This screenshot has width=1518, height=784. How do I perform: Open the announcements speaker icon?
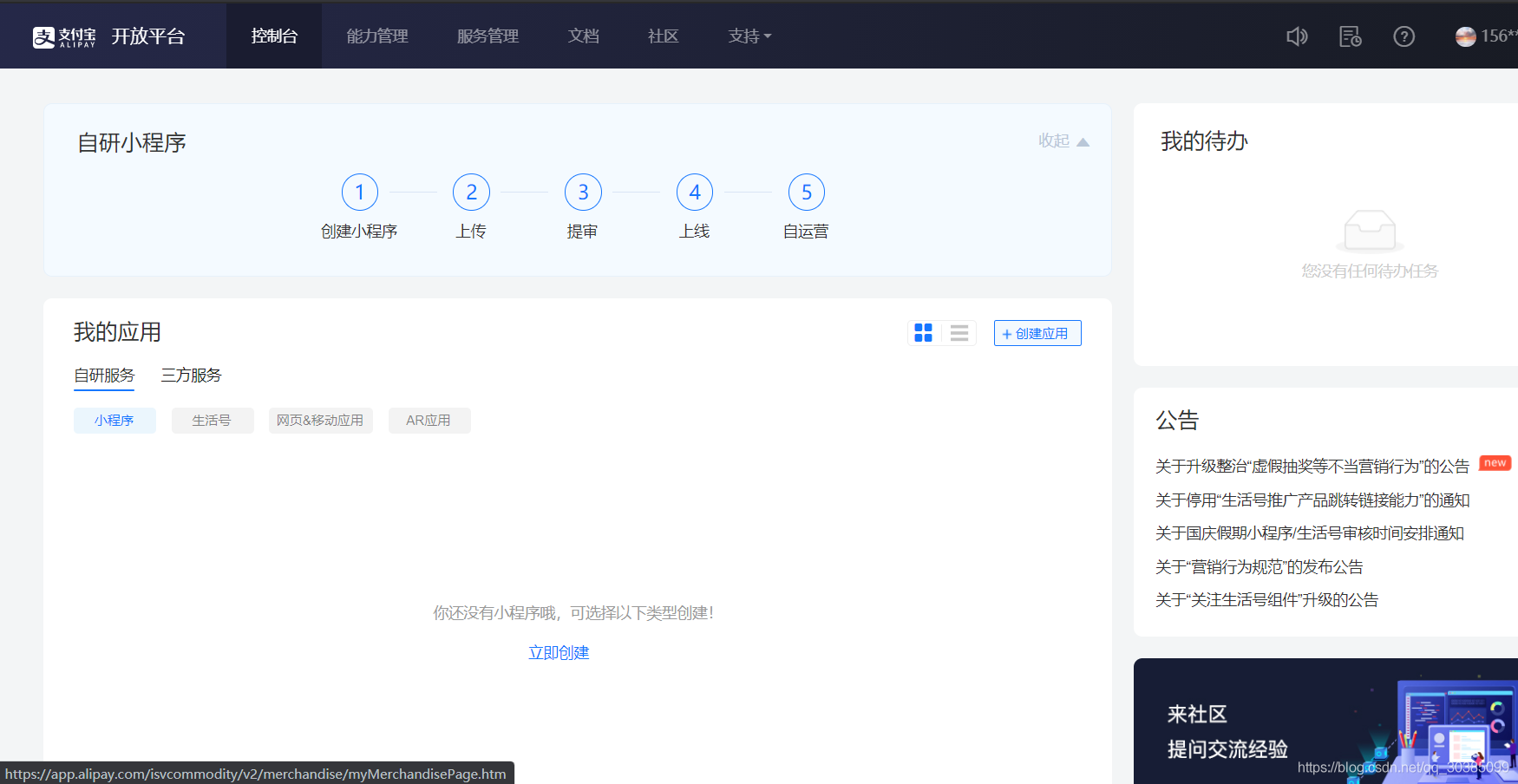(1297, 36)
